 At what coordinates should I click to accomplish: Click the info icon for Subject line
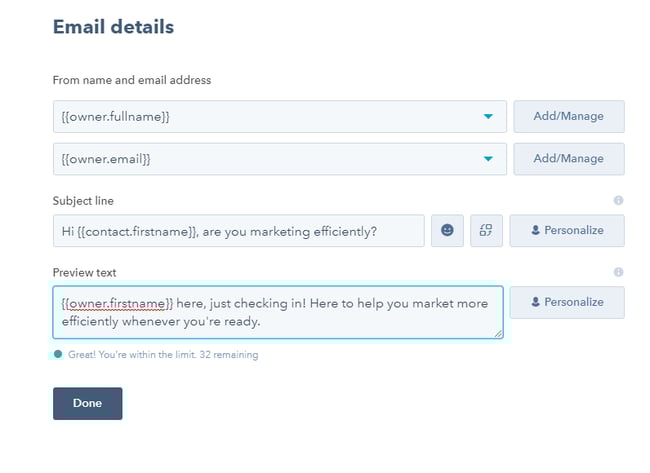pyautogui.click(x=618, y=200)
